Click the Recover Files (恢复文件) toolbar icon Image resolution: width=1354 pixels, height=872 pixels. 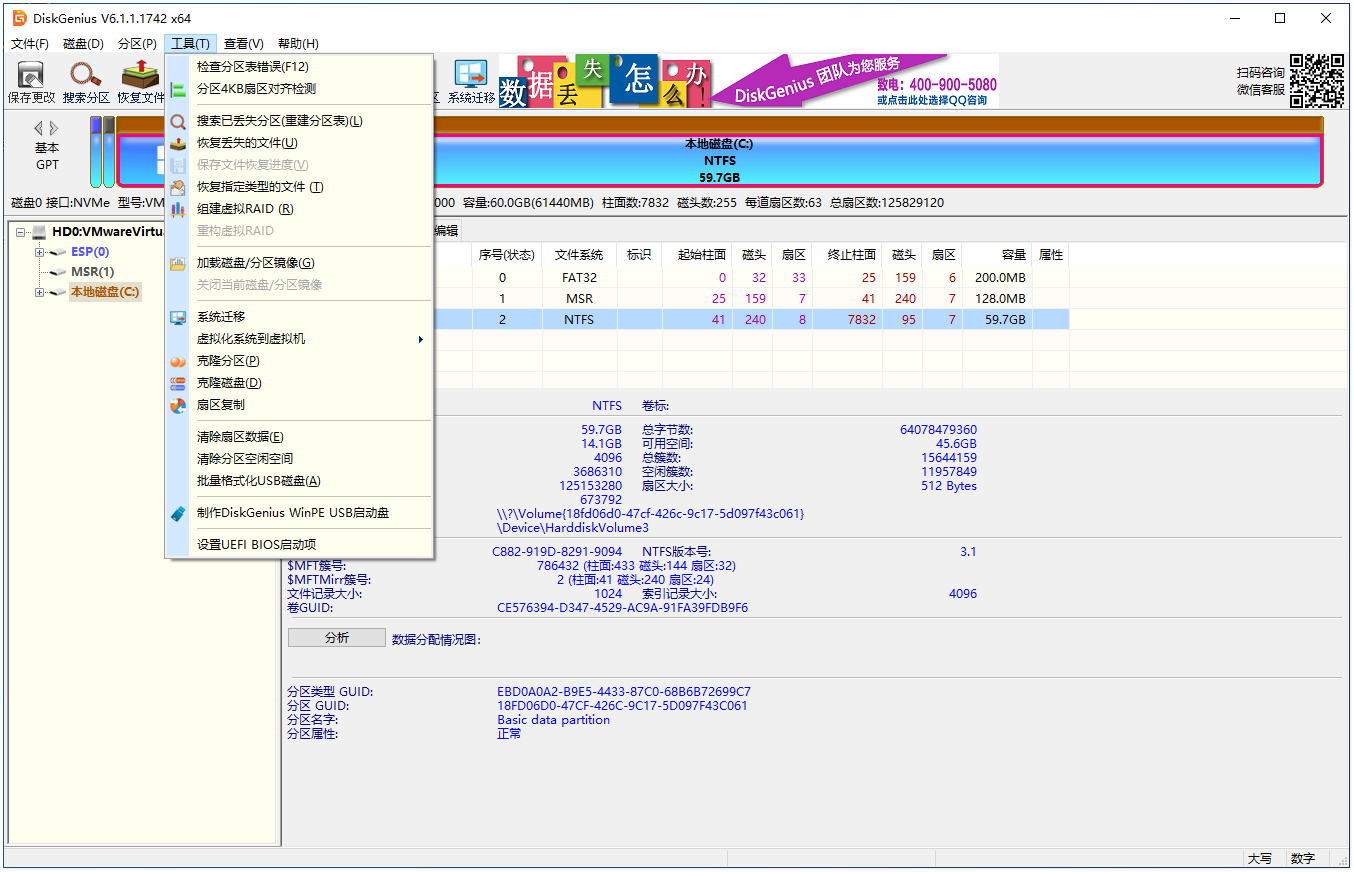[139, 80]
